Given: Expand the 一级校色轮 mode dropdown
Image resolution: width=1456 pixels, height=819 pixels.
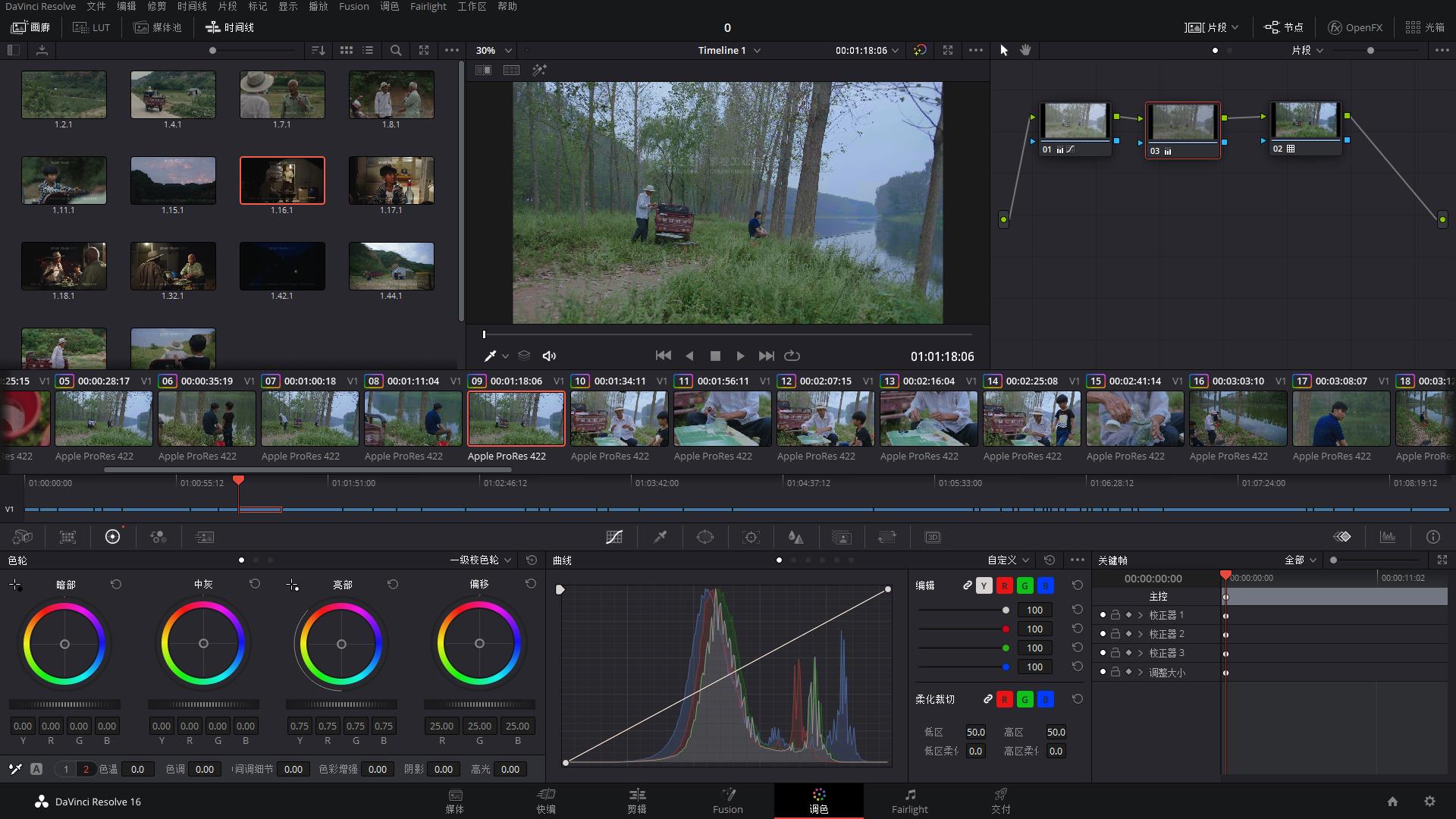Looking at the screenshot, I should click(481, 560).
